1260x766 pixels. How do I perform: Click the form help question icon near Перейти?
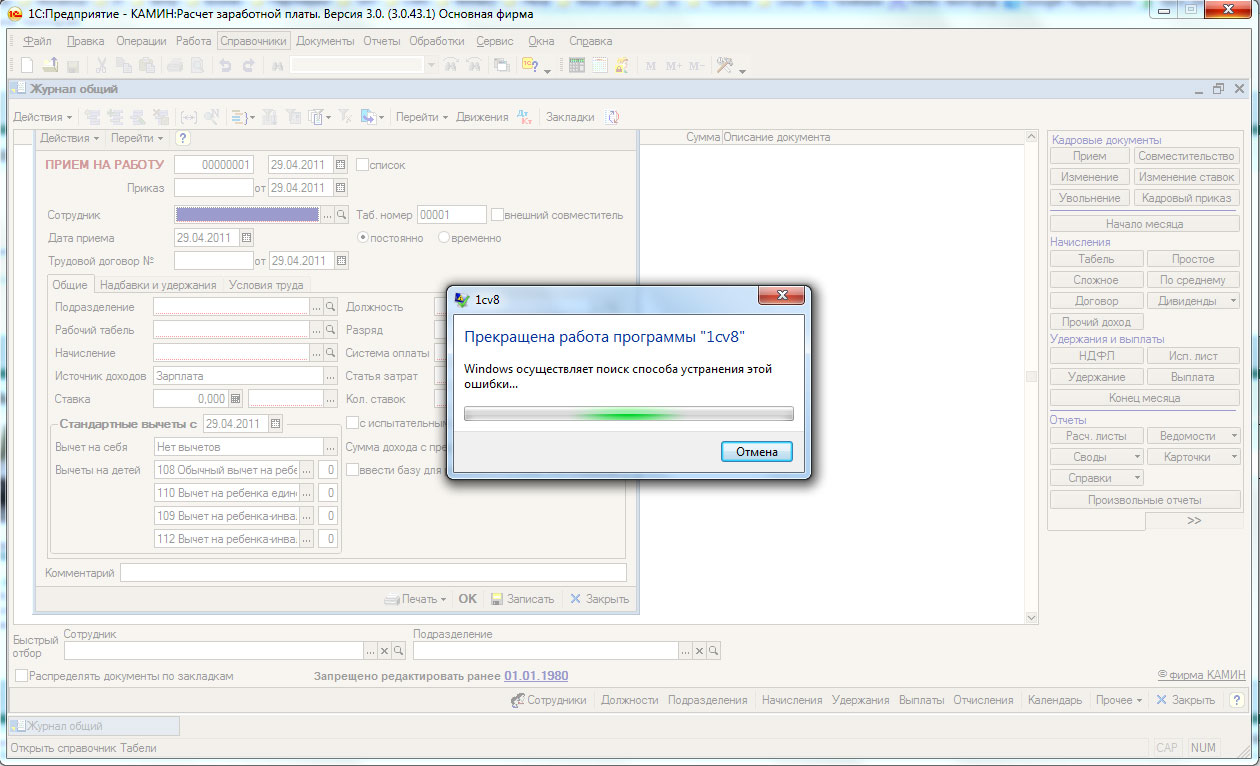(183, 138)
